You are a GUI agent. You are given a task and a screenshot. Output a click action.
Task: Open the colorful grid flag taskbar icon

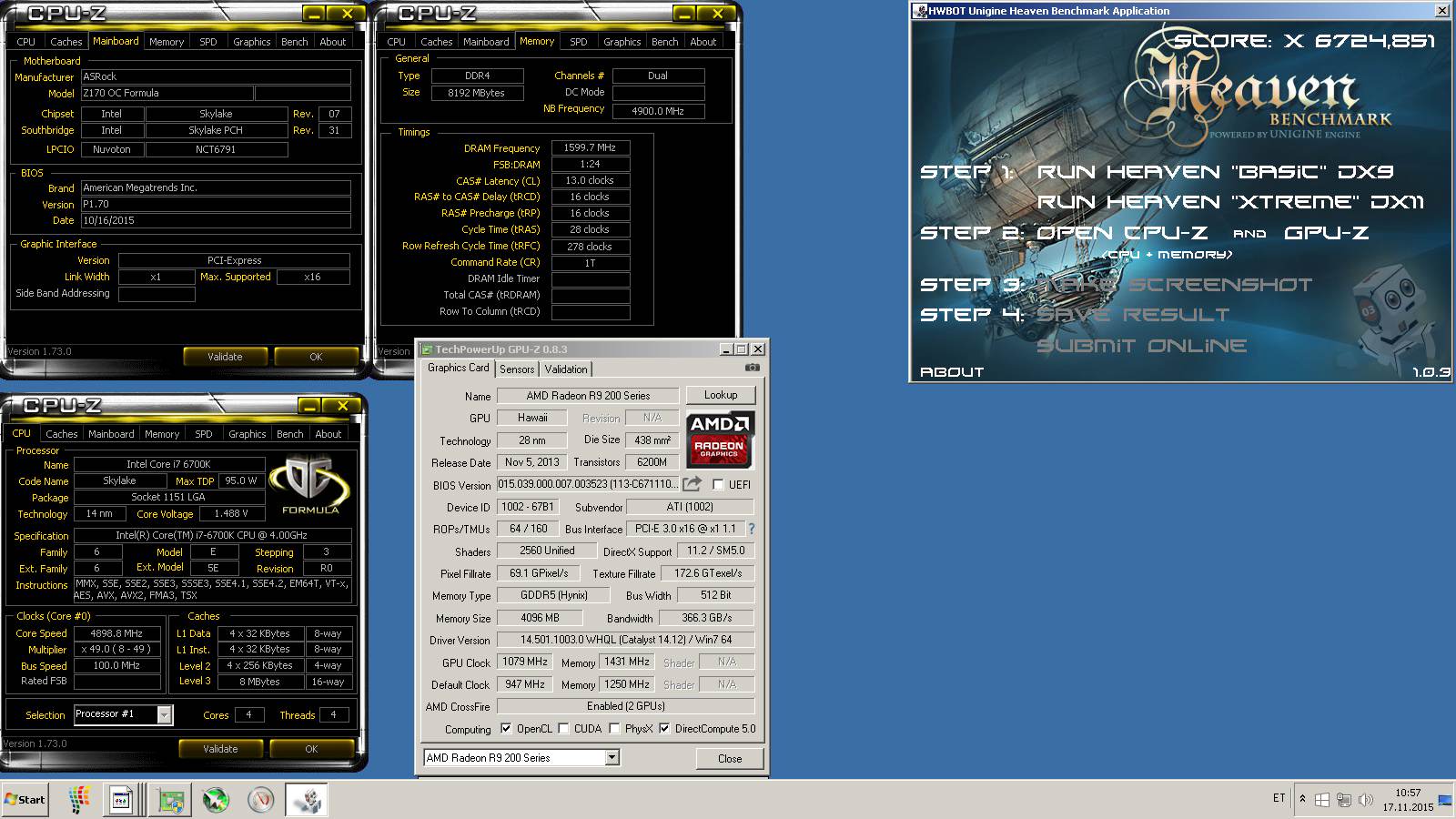(79, 800)
